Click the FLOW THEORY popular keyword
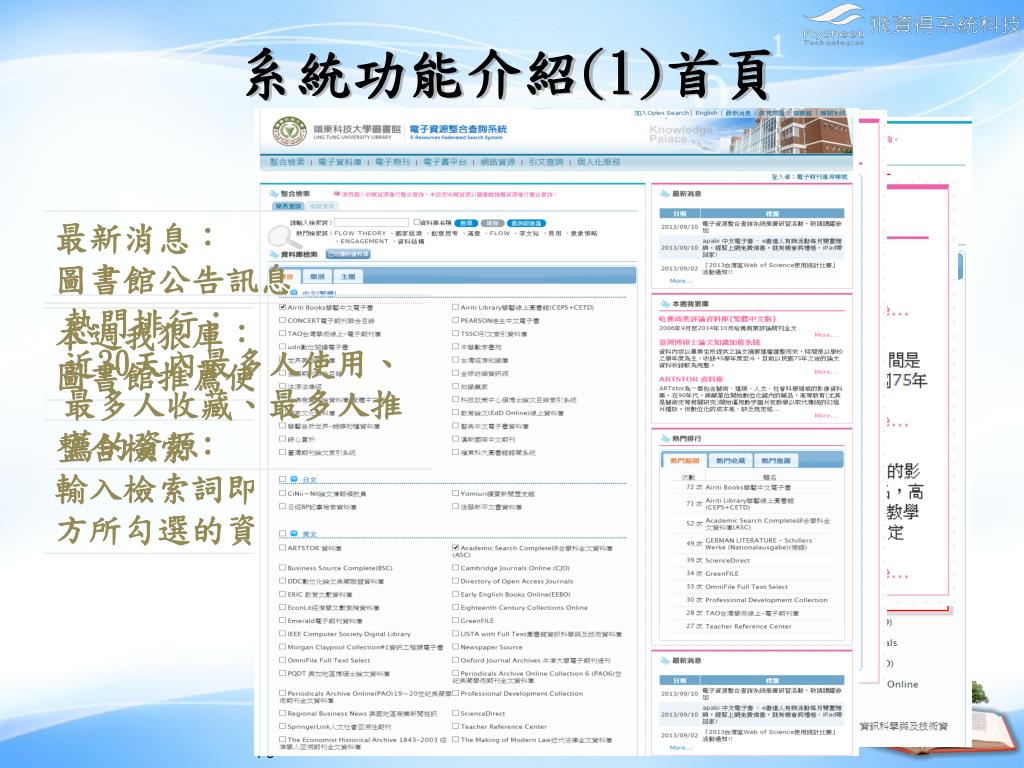This screenshot has width=1024, height=768. (360, 233)
